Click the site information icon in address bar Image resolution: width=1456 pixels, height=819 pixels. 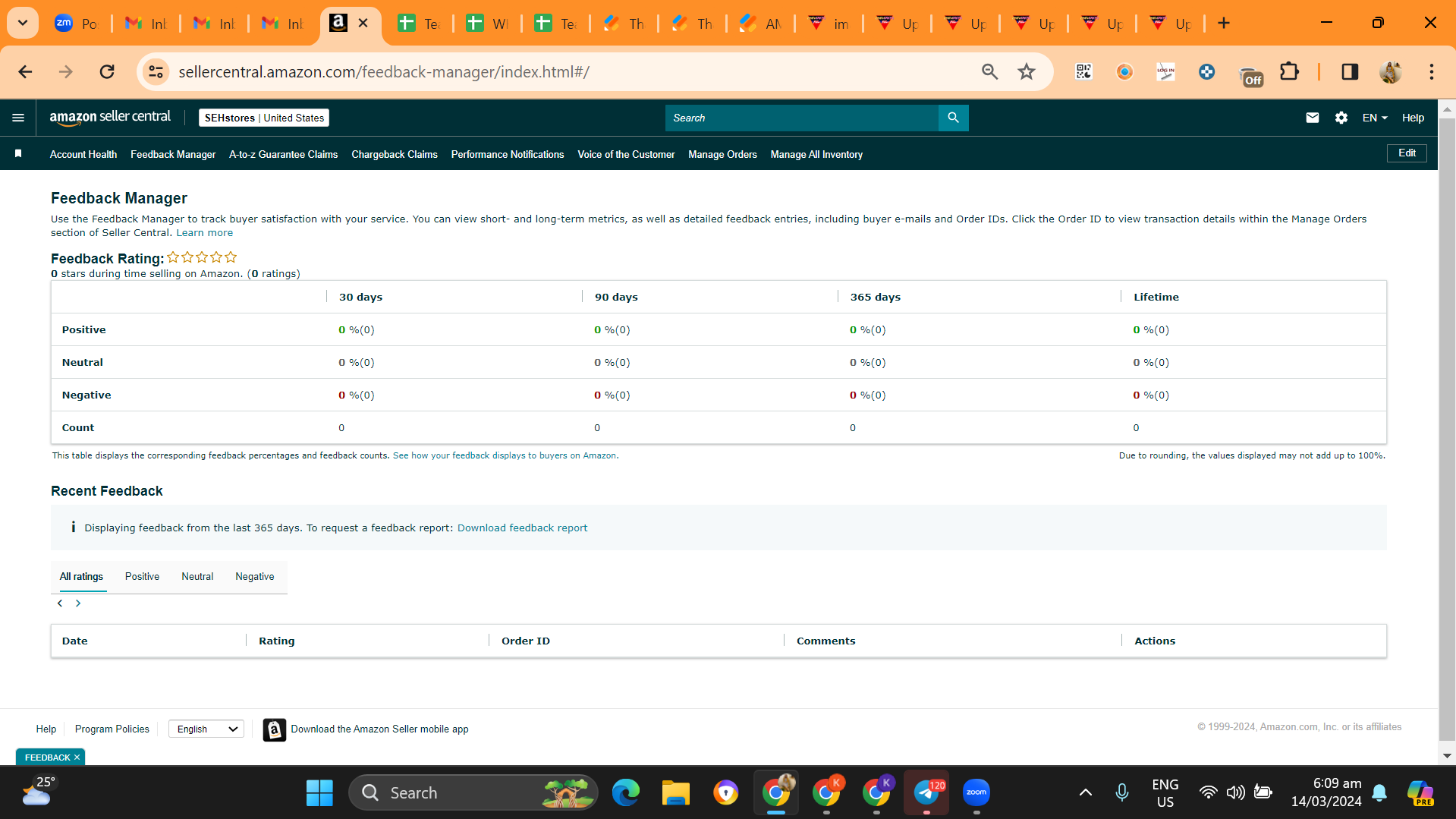click(x=156, y=71)
